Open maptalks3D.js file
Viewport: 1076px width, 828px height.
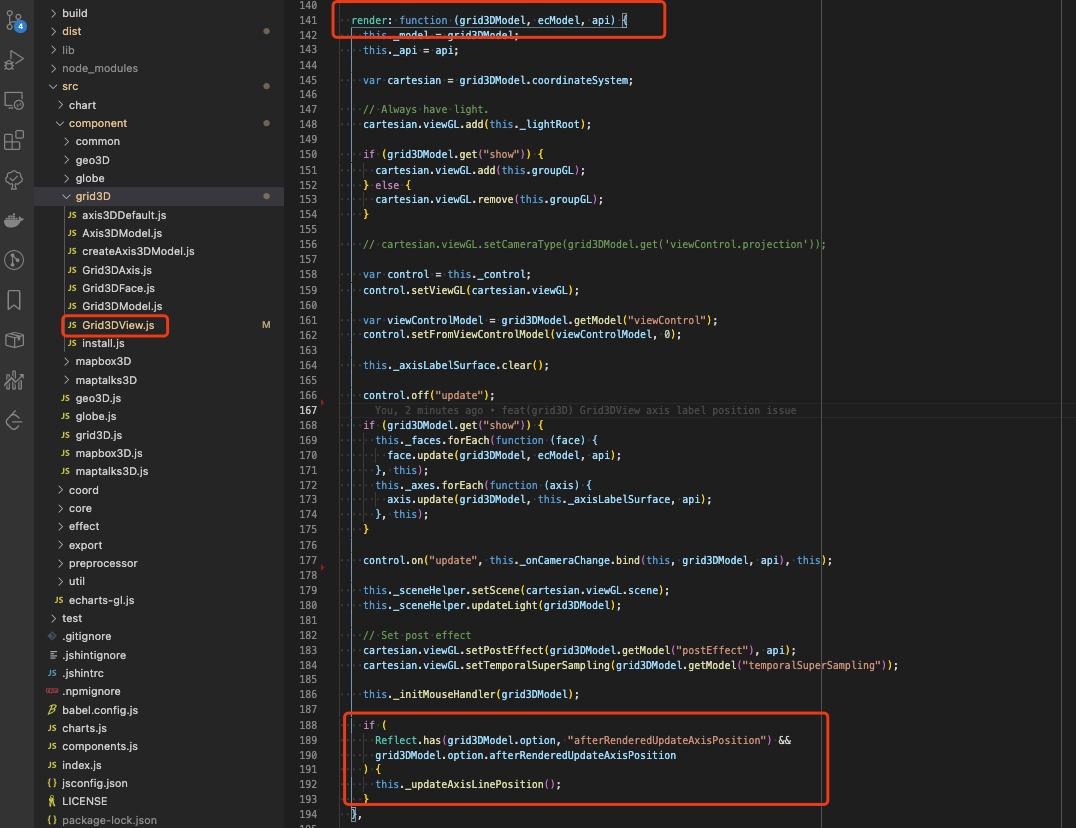159,471
